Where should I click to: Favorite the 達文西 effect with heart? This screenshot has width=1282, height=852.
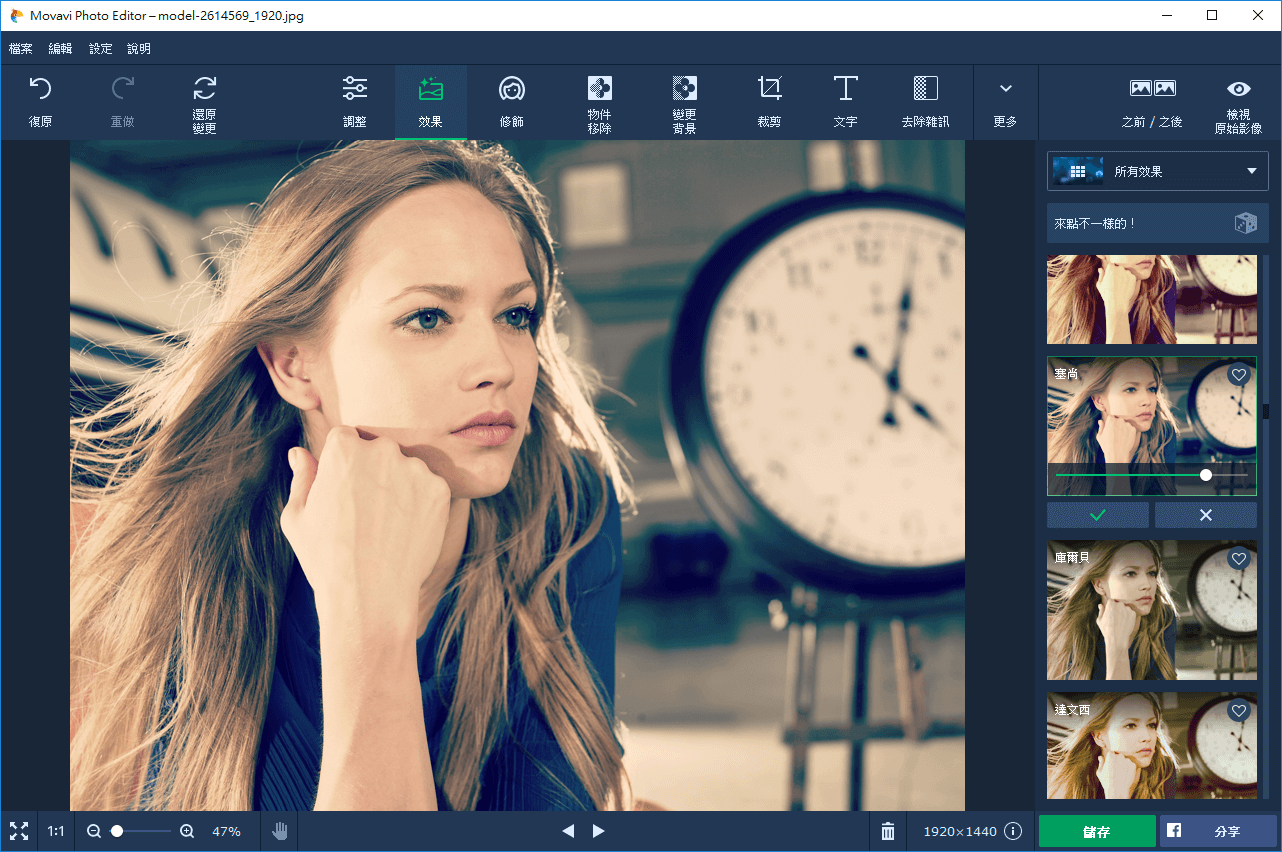coord(1239,711)
